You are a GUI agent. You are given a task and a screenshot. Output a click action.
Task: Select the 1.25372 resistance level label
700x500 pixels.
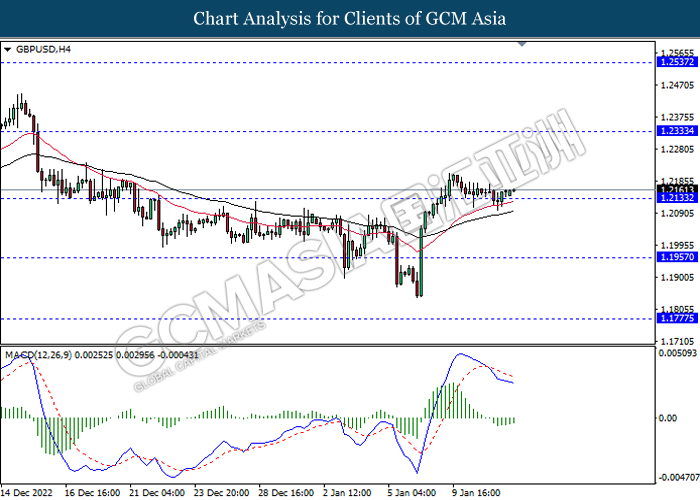click(677, 62)
